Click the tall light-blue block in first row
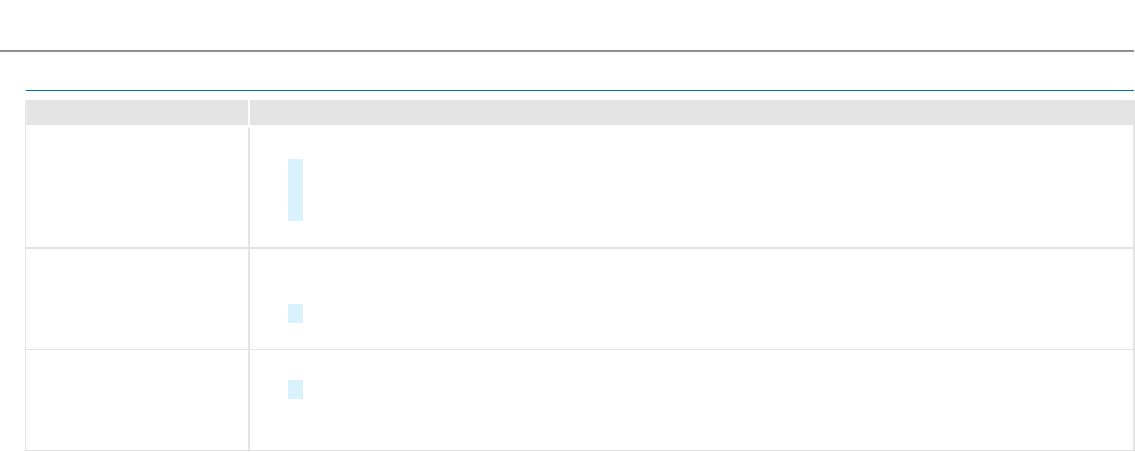Screen dimensions: 1135x452 pyautogui.click(x=295, y=189)
